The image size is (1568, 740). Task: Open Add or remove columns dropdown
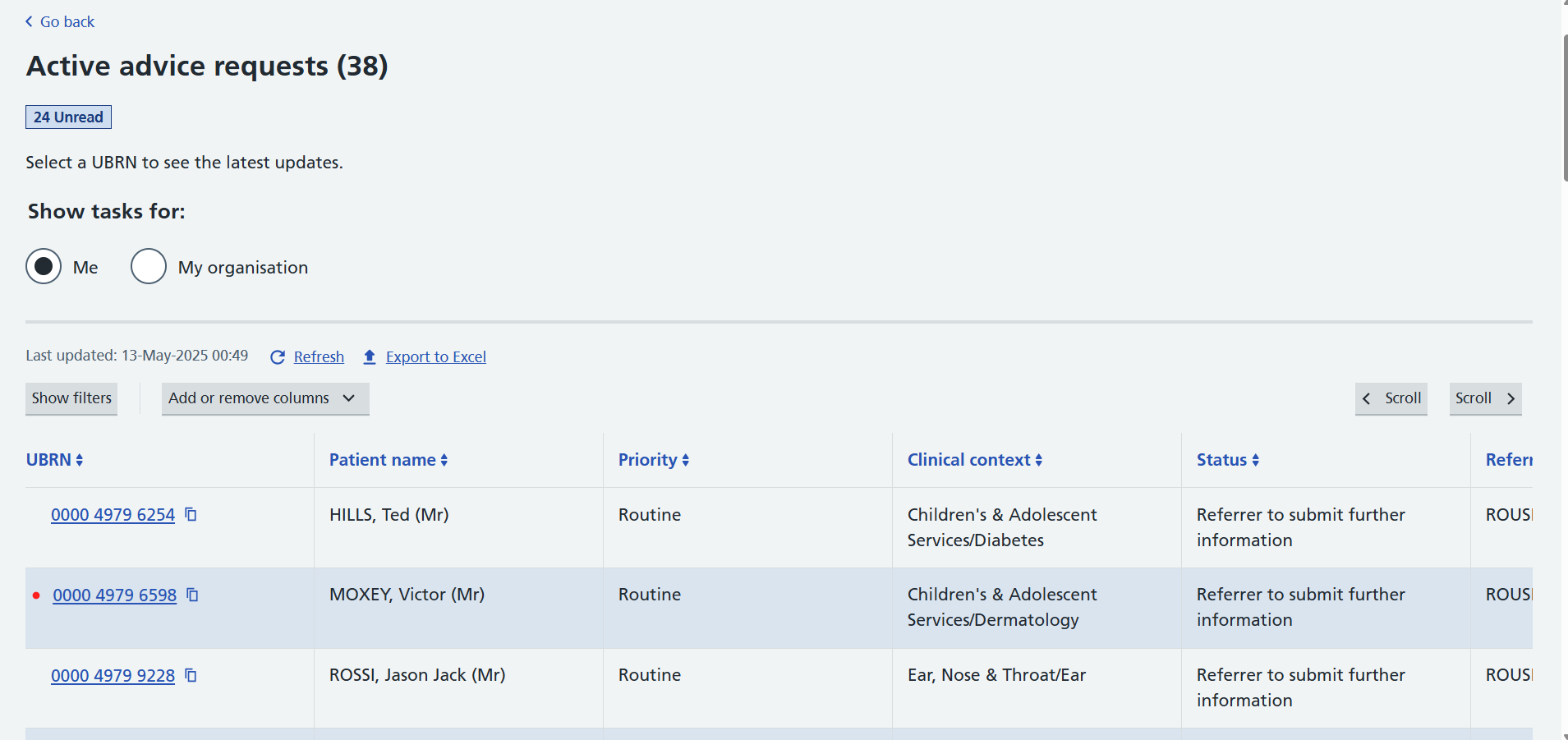click(265, 398)
